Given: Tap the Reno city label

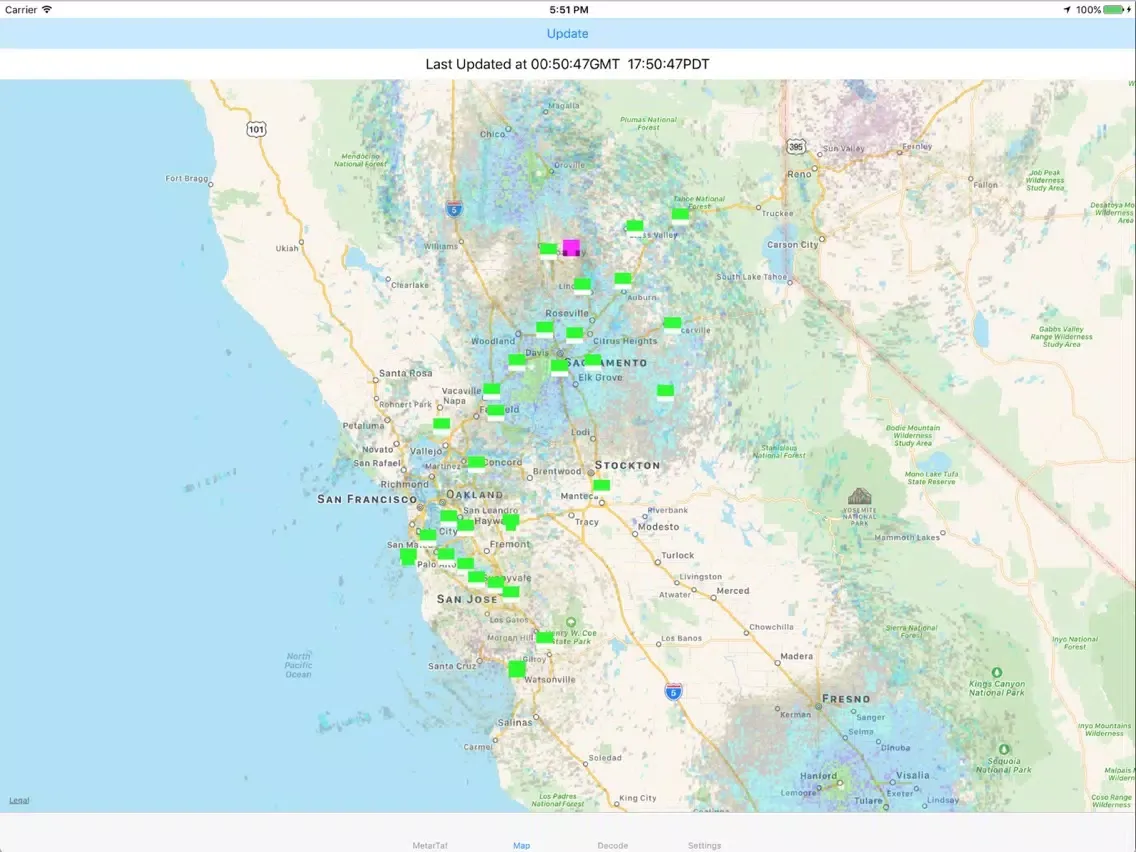Looking at the screenshot, I should click(800, 174).
